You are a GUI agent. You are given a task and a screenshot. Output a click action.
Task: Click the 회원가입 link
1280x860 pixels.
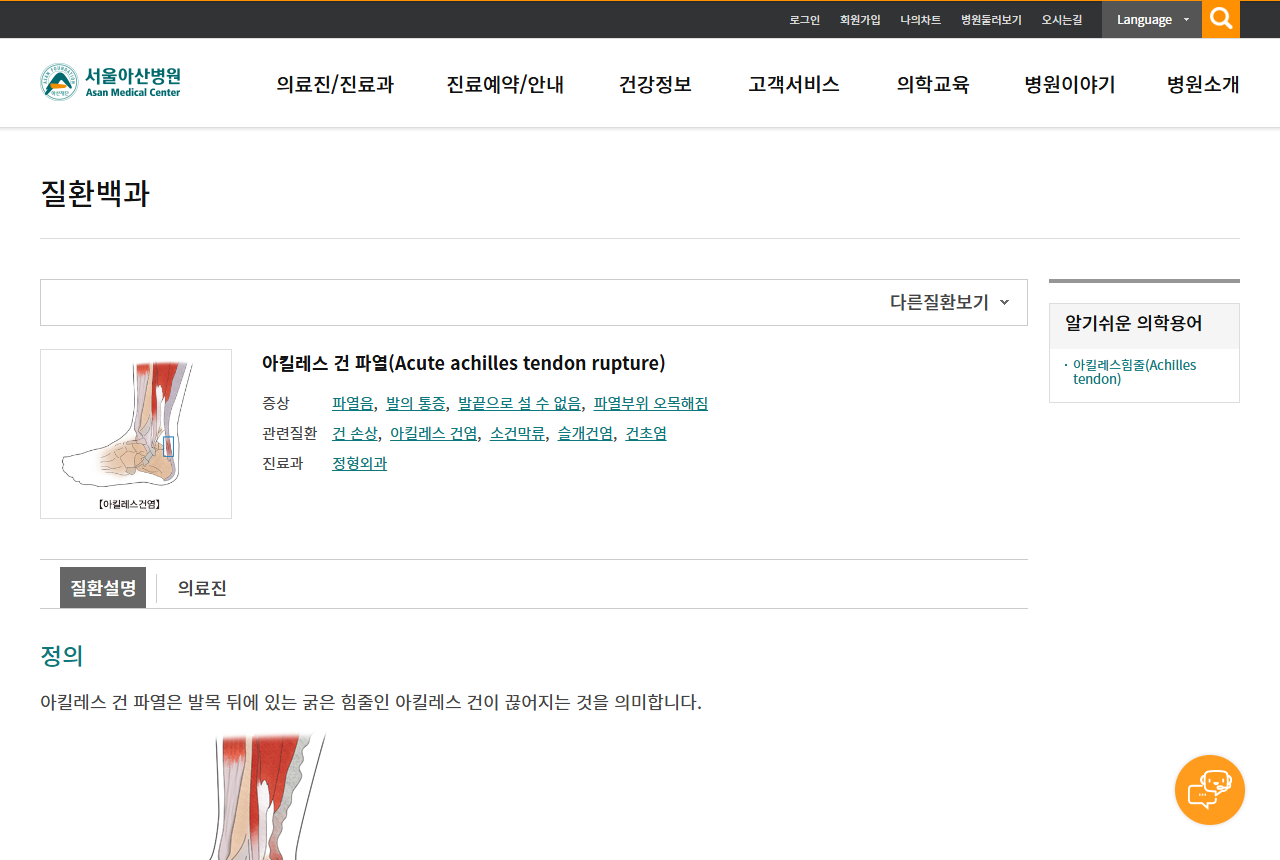click(x=860, y=20)
